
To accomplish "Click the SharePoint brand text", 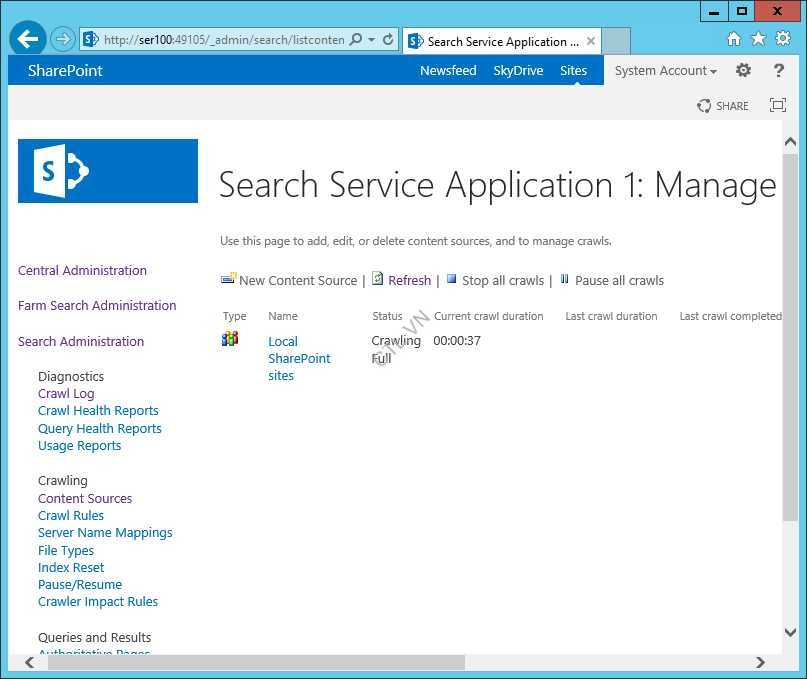I will pos(65,71).
